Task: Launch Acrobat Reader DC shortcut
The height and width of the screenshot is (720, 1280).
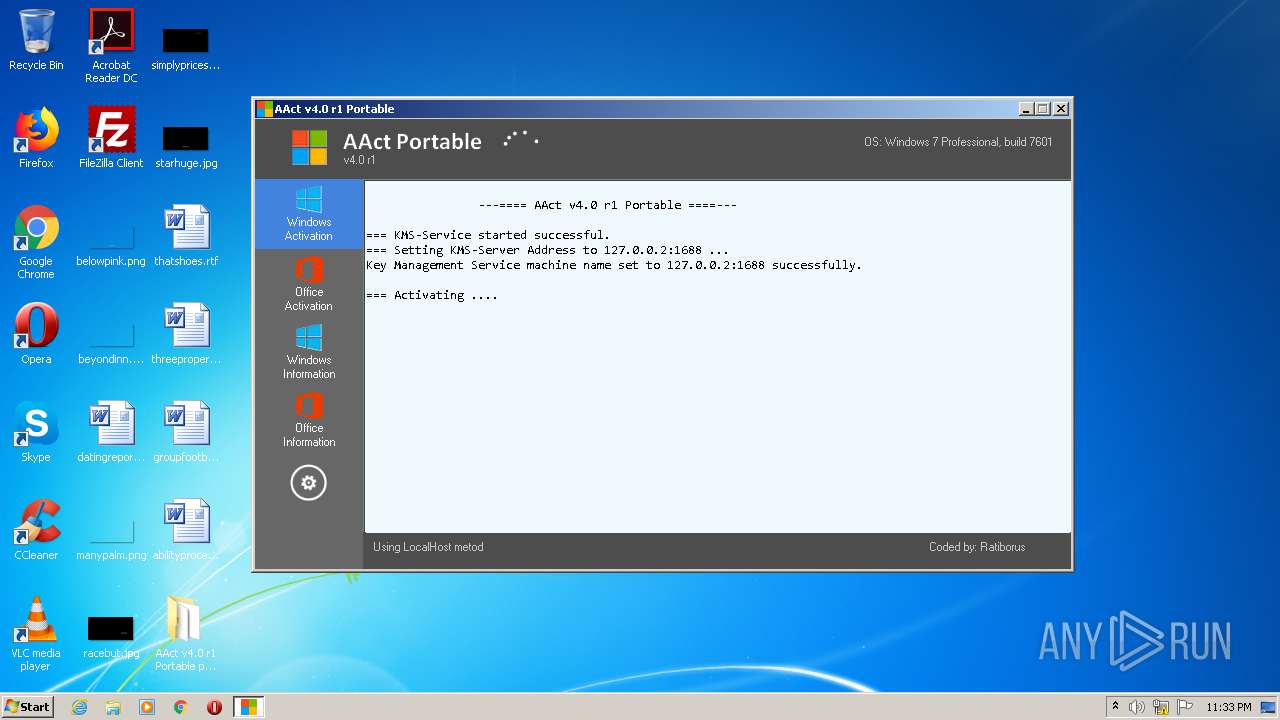Action: point(111,46)
